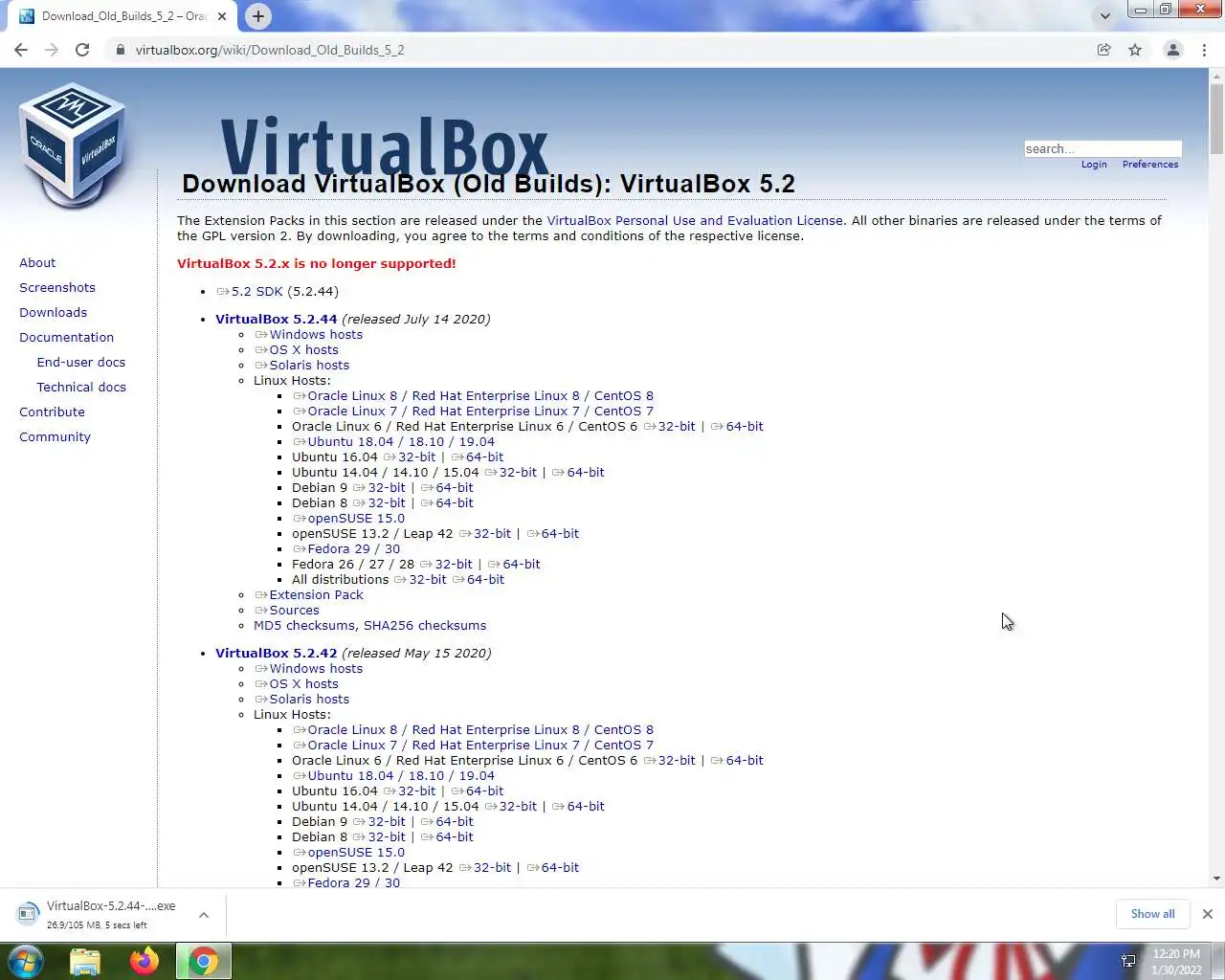Download openSUSE 15.0 build for 5.2.44

tap(348, 519)
